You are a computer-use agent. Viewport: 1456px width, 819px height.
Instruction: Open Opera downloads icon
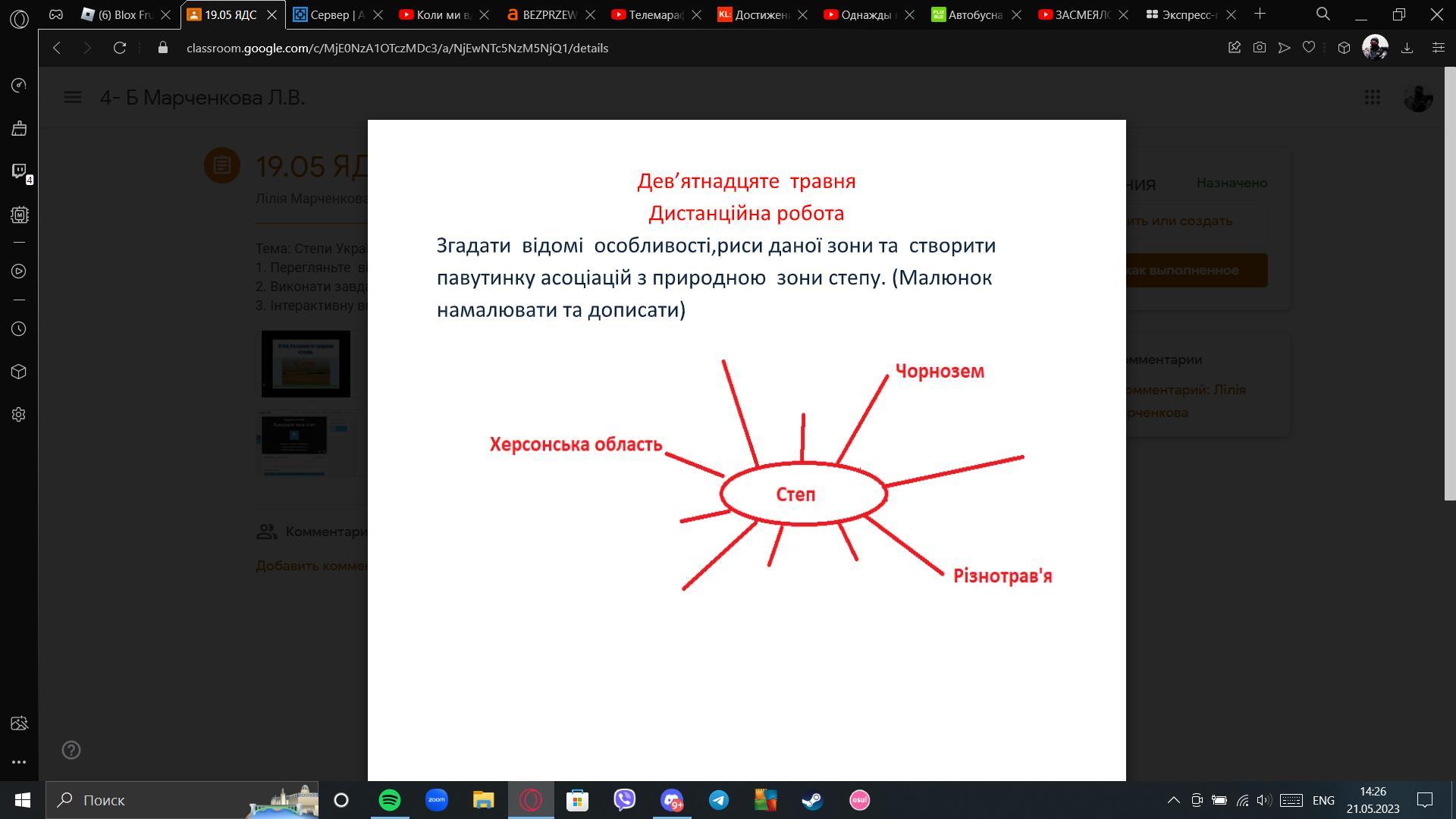(x=1407, y=48)
